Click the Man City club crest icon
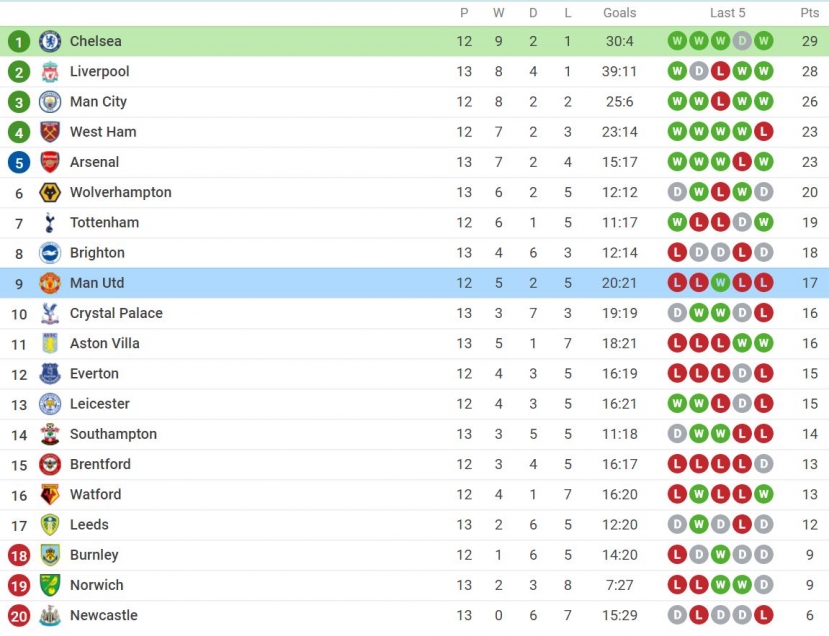The width and height of the screenshot is (829, 636). pos(50,102)
